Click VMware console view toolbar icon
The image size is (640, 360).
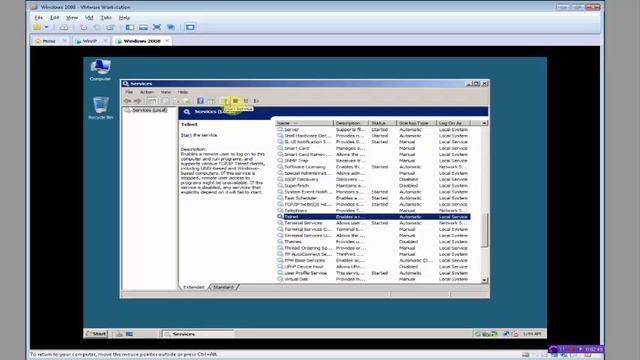tap(190, 27)
